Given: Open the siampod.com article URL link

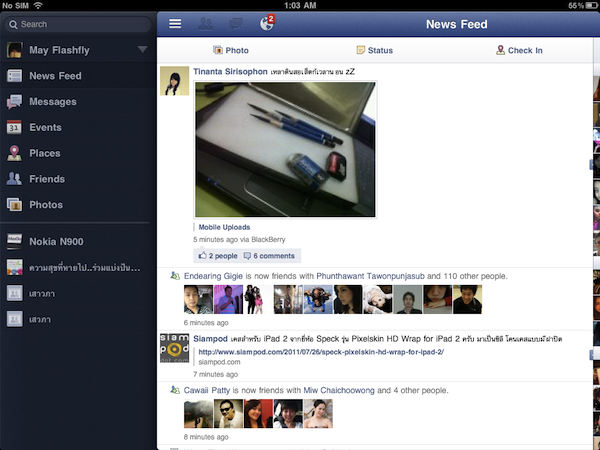Looking at the screenshot, I should (320, 352).
